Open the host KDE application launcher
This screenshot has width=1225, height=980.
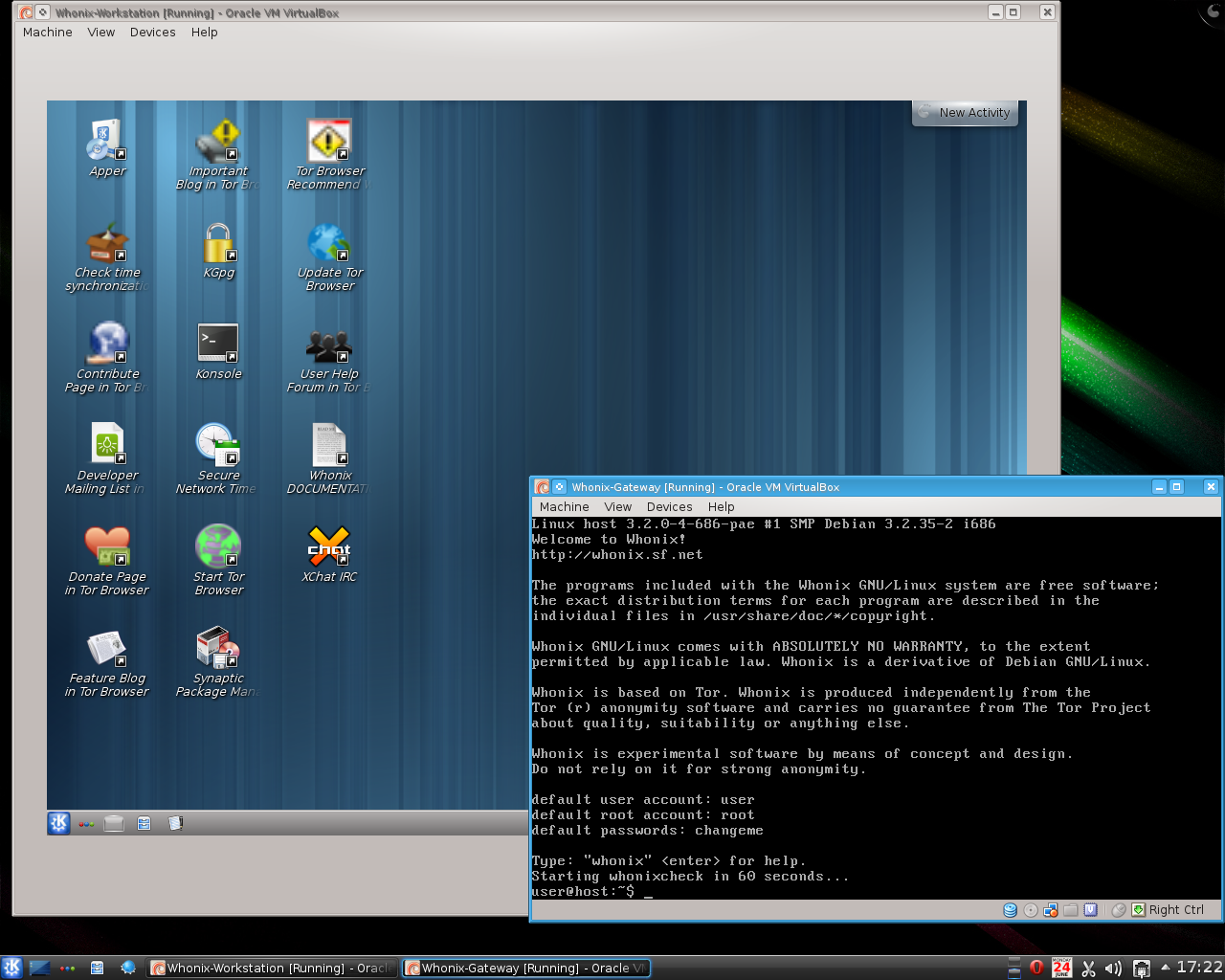pos(12,968)
